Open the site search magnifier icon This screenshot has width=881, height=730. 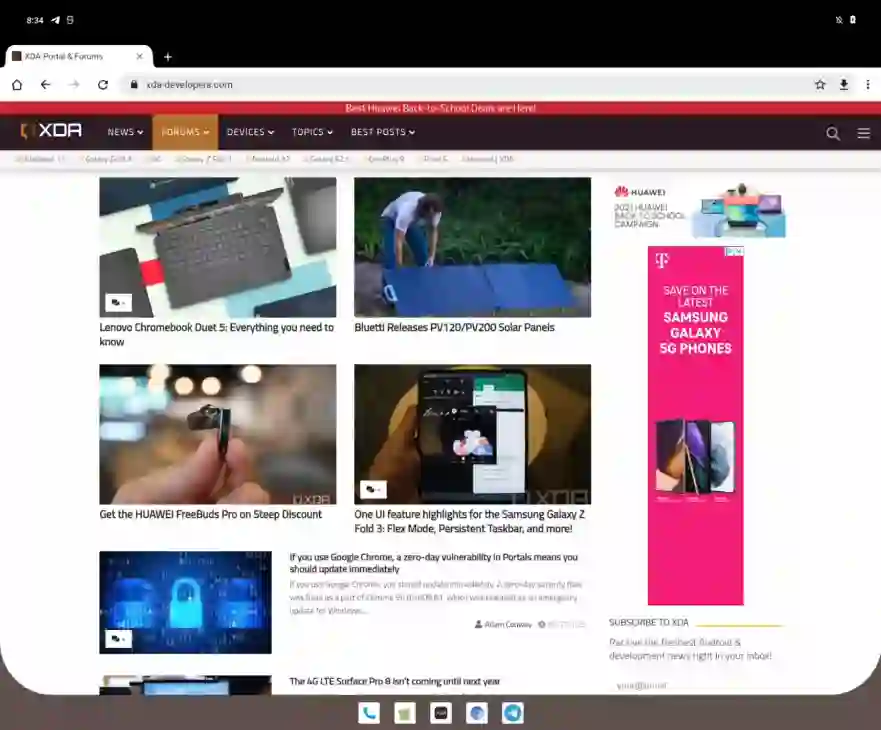[x=833, y=133]
